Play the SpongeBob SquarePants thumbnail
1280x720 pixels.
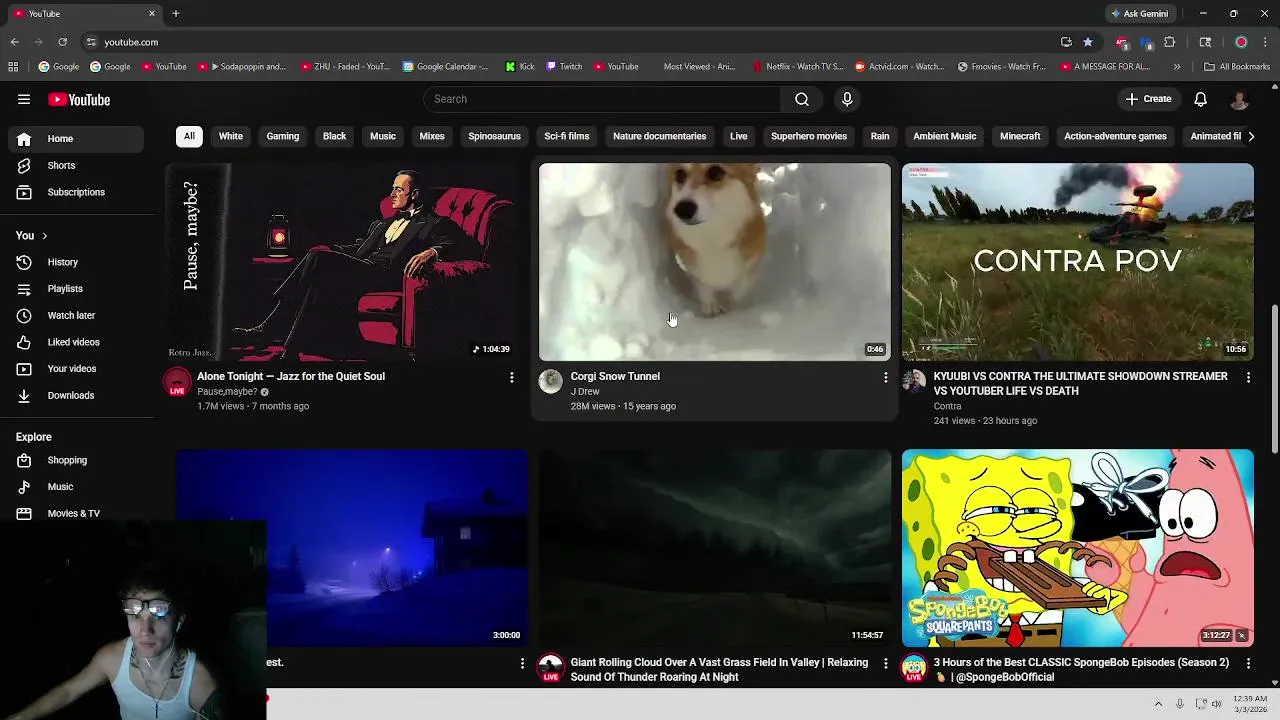tap(1077, 548)
